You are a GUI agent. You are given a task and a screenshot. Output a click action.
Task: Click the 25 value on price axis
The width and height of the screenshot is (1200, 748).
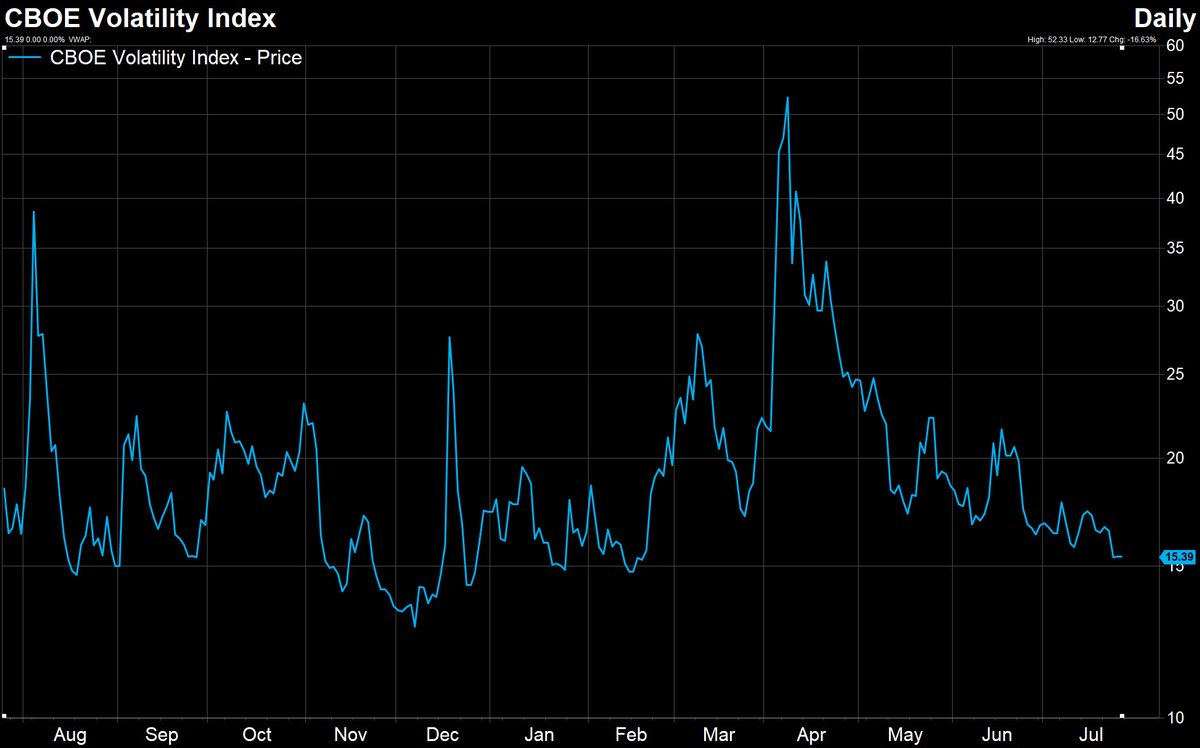pyautogui.click(x=1175, y=374)
